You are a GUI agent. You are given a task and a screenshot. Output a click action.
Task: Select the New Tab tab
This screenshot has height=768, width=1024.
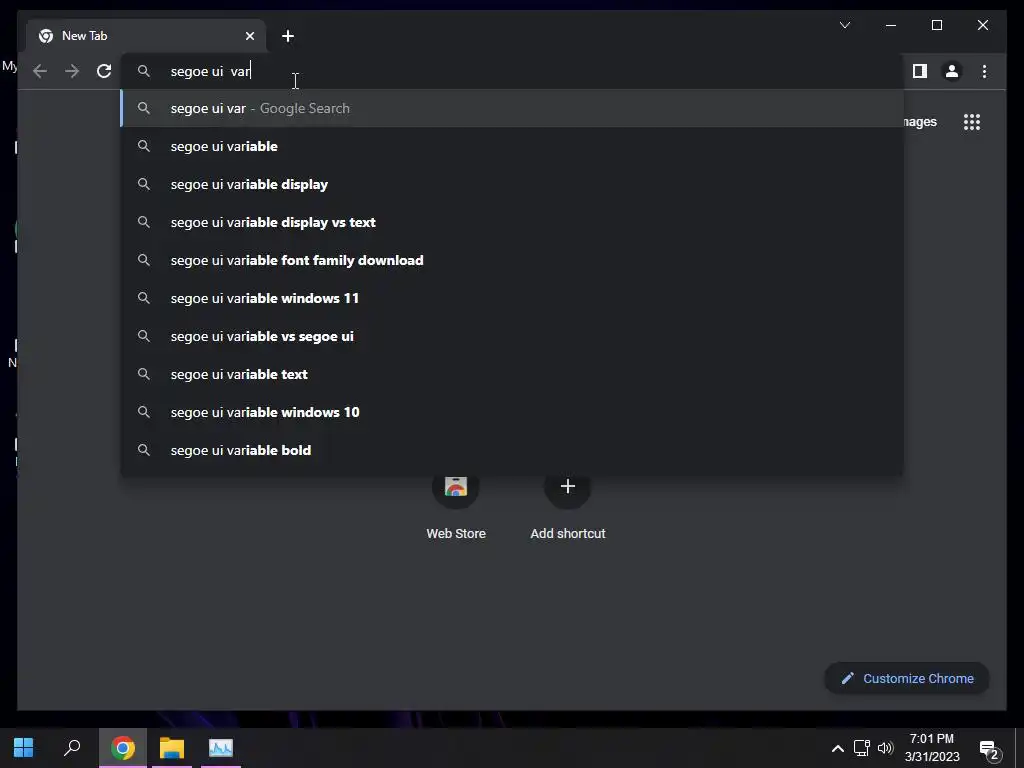click(x=146, y=36)
